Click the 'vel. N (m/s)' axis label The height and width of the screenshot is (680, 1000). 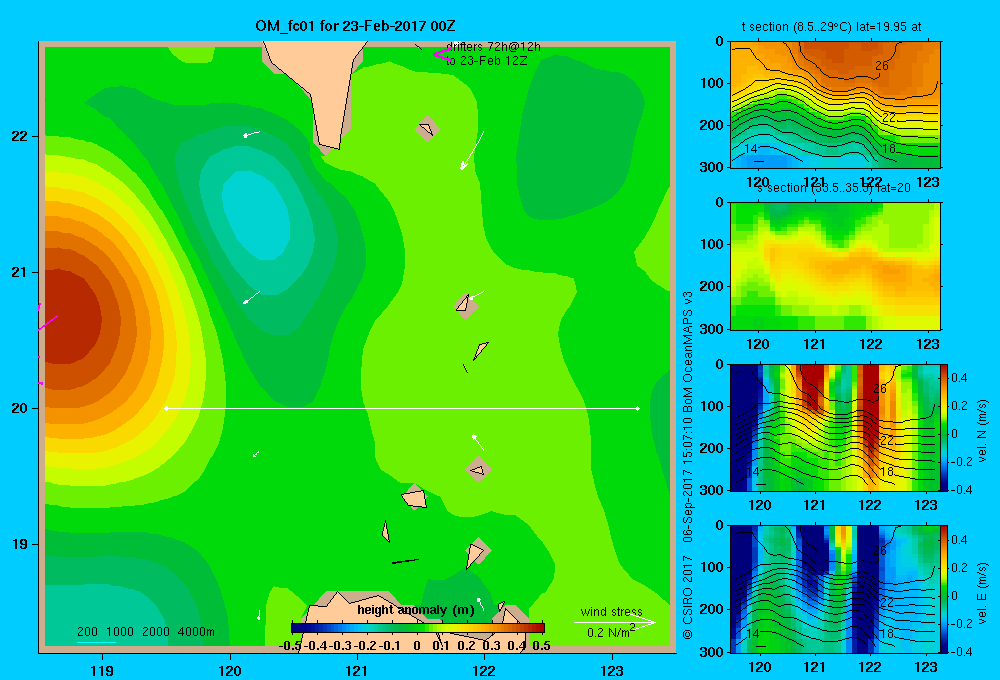(x=982, y=431)
